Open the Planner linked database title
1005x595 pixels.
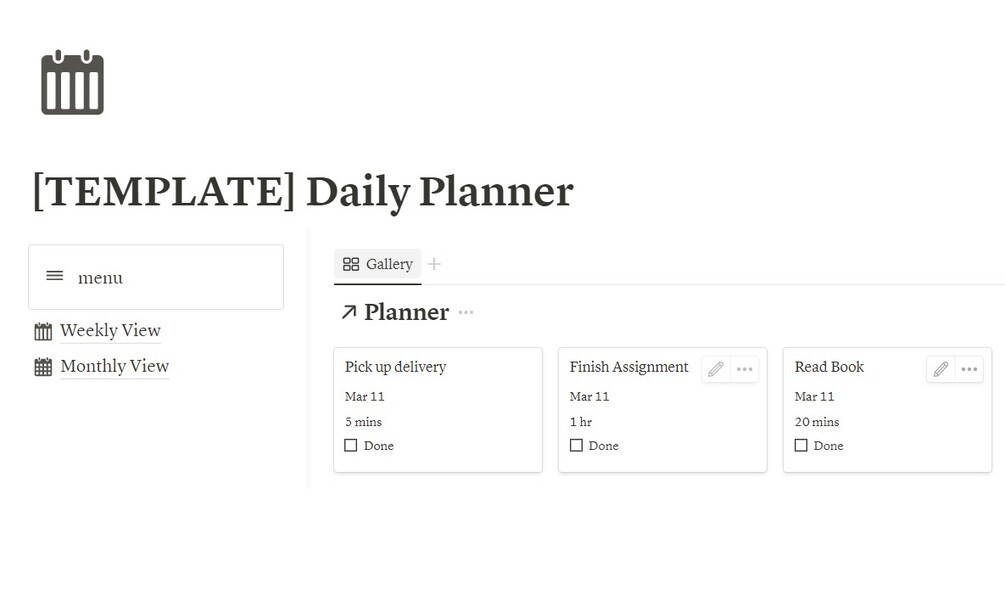pyautogui.click(x=406, y=312)
